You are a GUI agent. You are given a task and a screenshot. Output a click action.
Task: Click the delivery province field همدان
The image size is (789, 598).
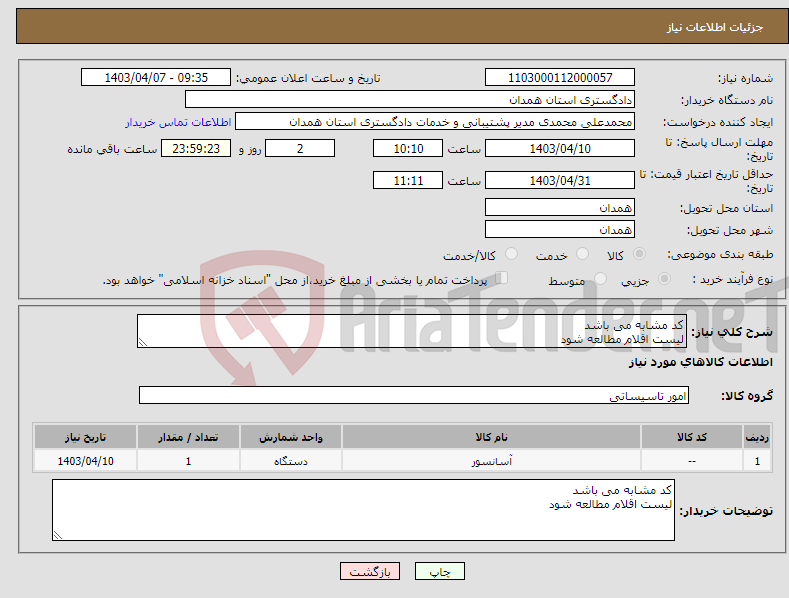pos(560,207)
